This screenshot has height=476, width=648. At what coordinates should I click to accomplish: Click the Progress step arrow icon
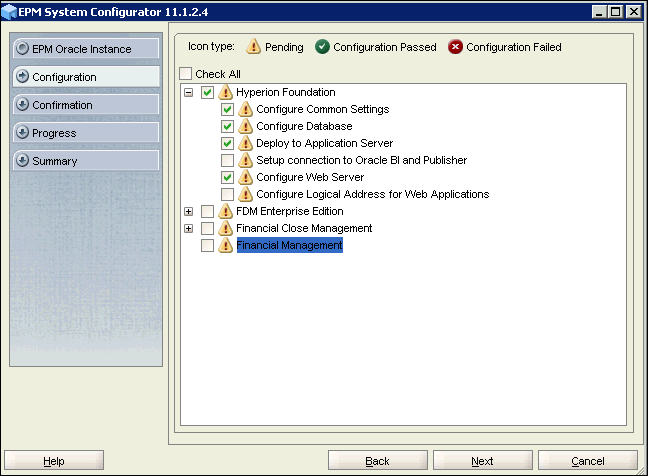coord(22,133)
